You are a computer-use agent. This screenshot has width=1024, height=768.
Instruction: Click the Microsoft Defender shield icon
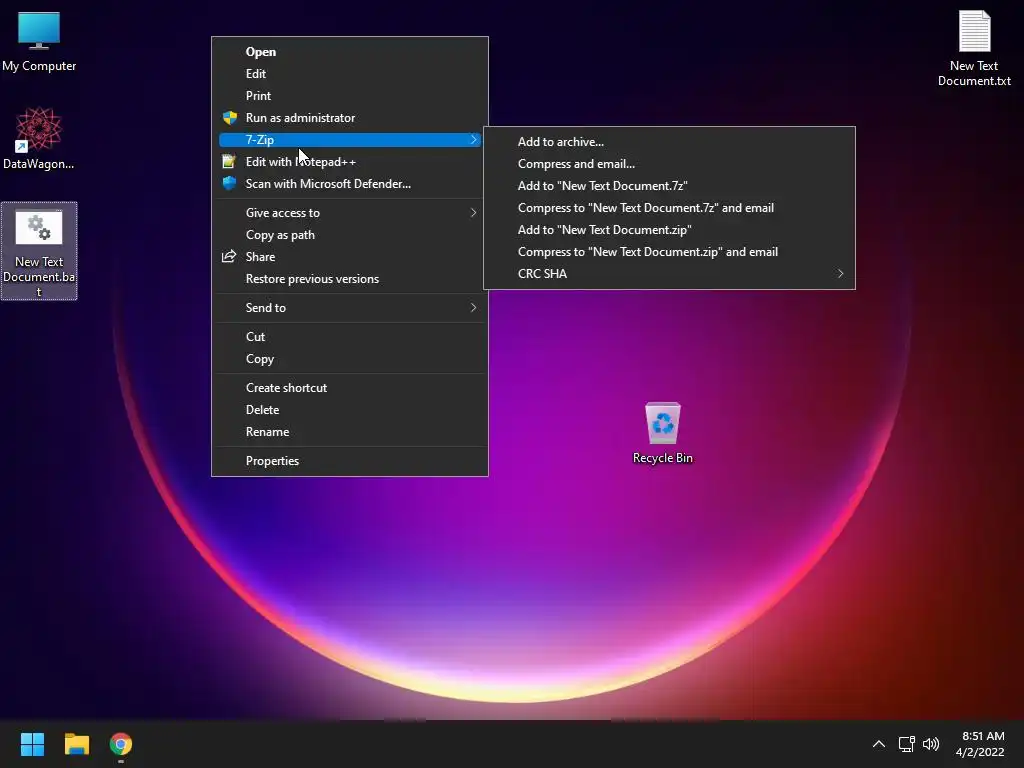click(229, 184)
